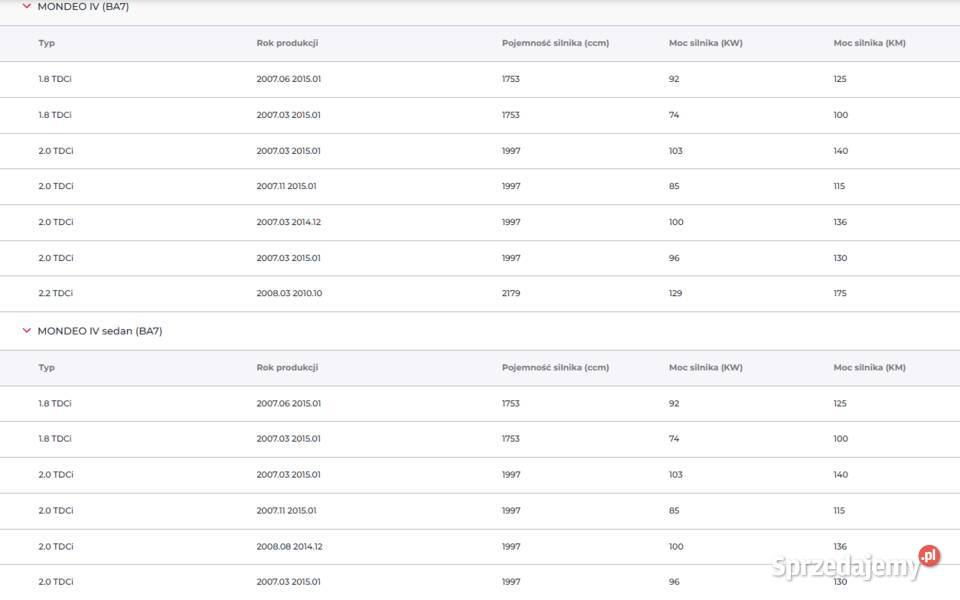Click '103' KW value in the sedan table

(x=675, y=474)
